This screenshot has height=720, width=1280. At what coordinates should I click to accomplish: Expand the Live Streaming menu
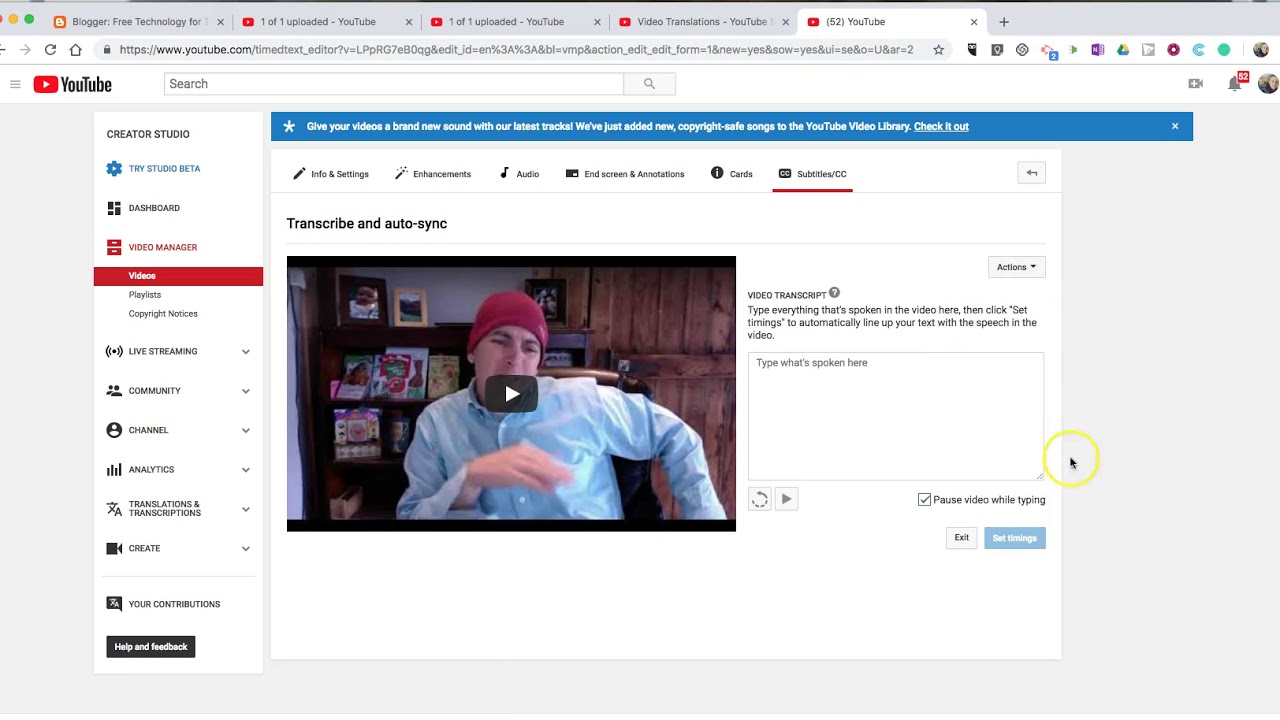click(162, 351)
